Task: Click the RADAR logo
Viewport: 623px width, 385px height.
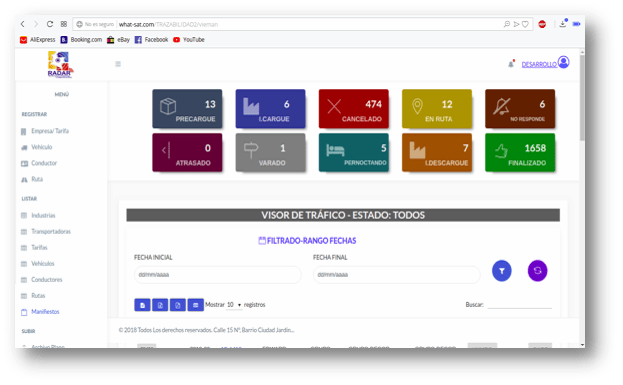Action: (x=60, y=64)
